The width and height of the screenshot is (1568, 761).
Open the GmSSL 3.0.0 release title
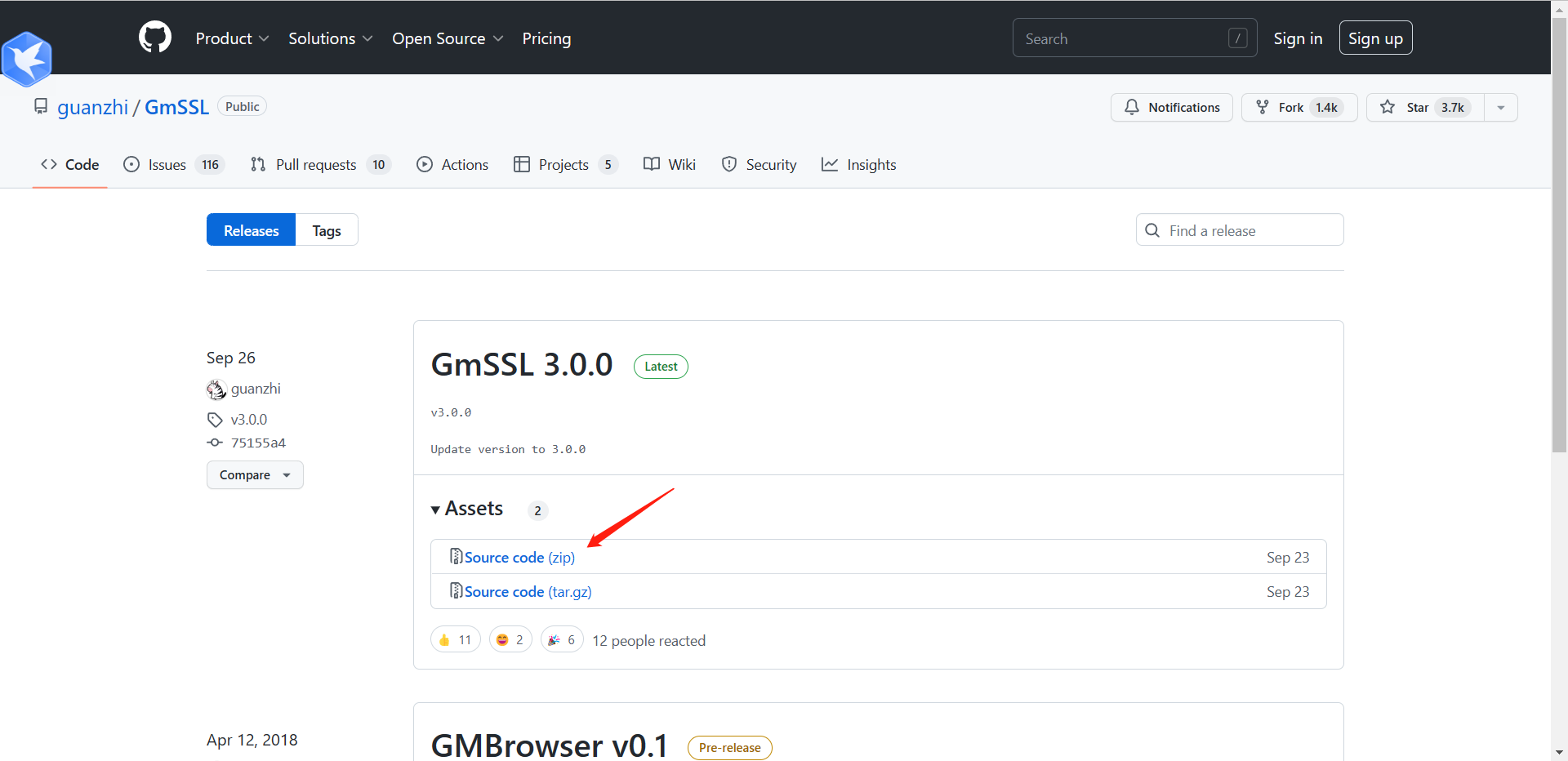tap(522, 364)
